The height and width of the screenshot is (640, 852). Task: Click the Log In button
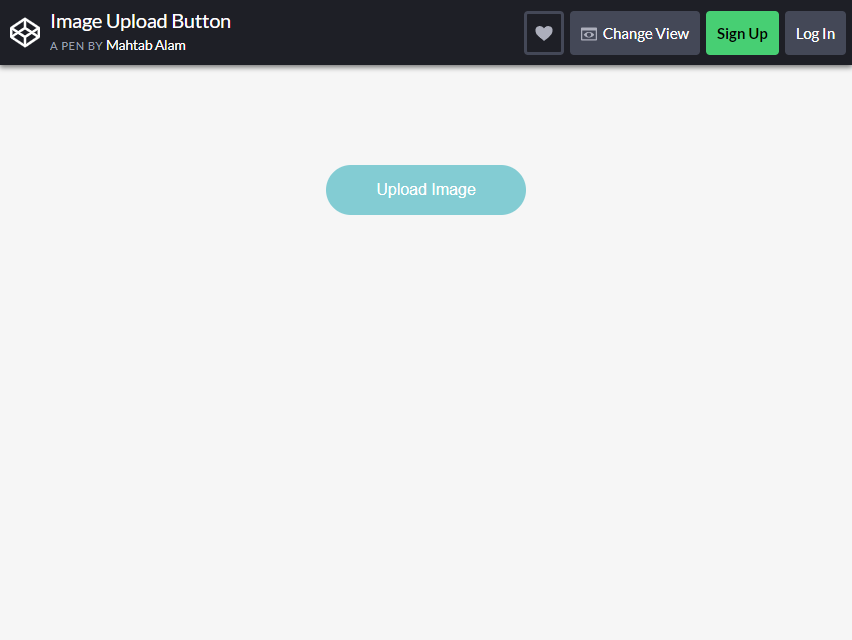[x=815, y=33]
